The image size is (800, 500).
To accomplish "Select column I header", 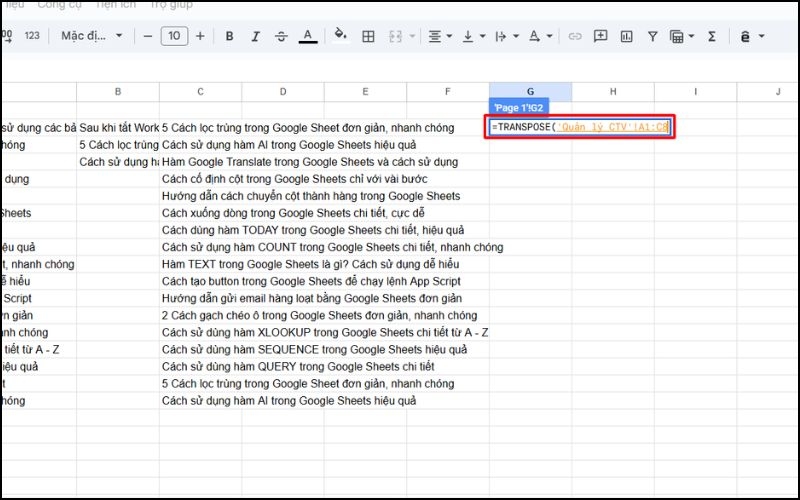I will [x=695, y=92].
